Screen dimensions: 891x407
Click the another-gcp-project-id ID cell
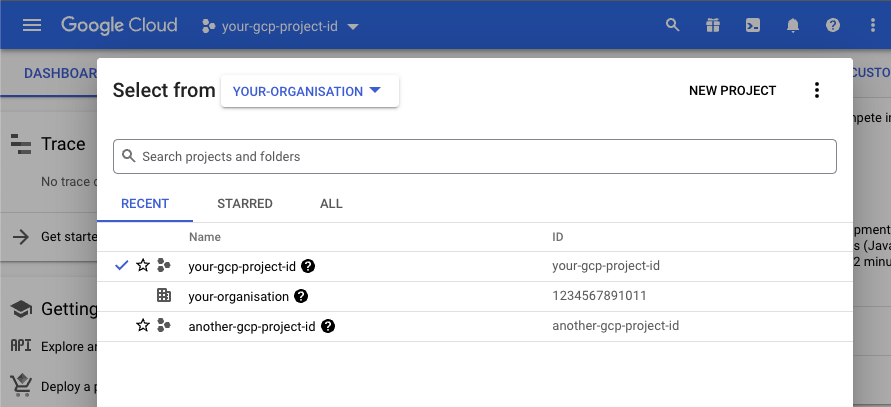click(615, 326)
